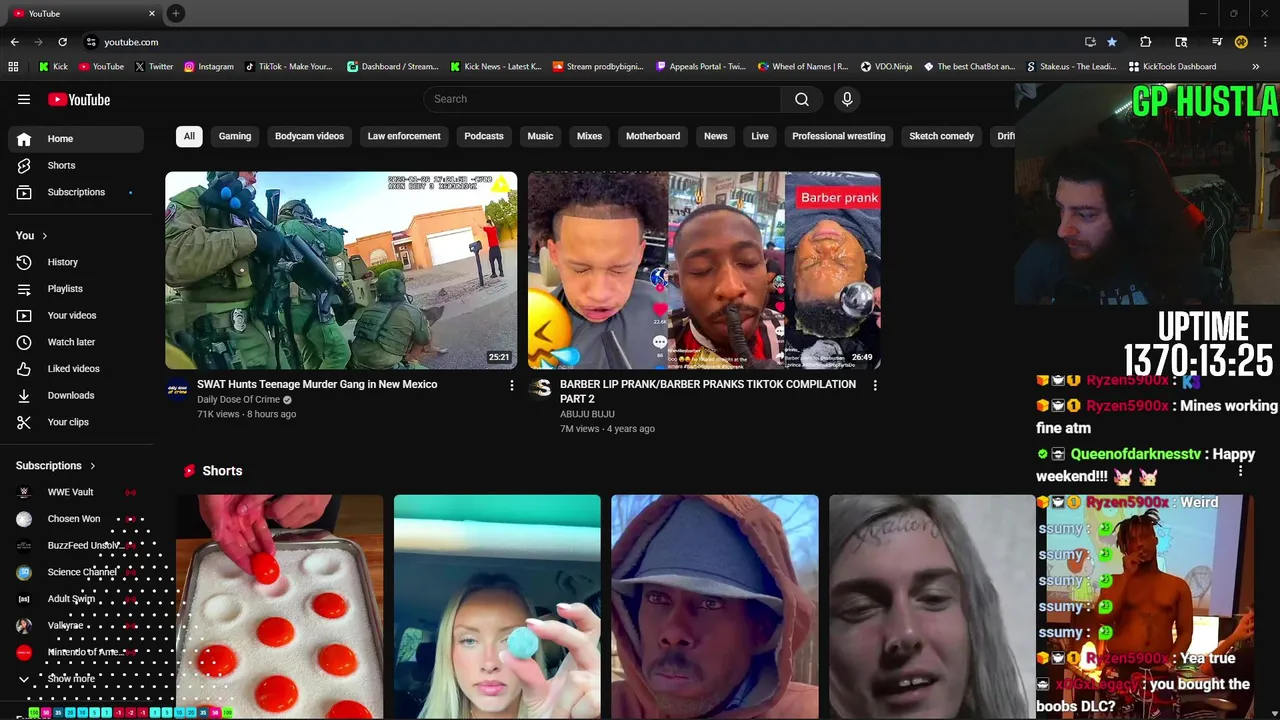
Task: Open Valkyrae subscription channel
Action: click(76, 626)
